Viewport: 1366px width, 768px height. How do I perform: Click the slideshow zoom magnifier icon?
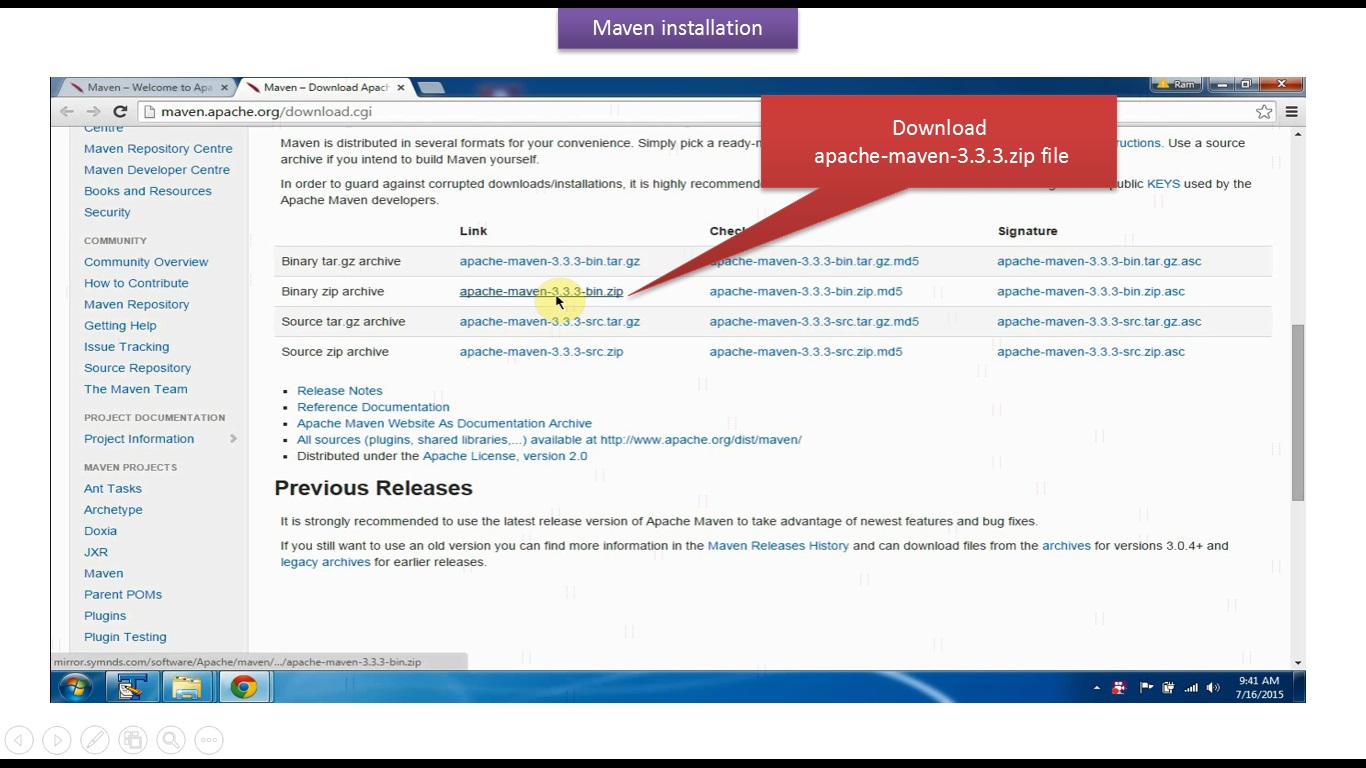pyautogui.click(x=171, y=740)
